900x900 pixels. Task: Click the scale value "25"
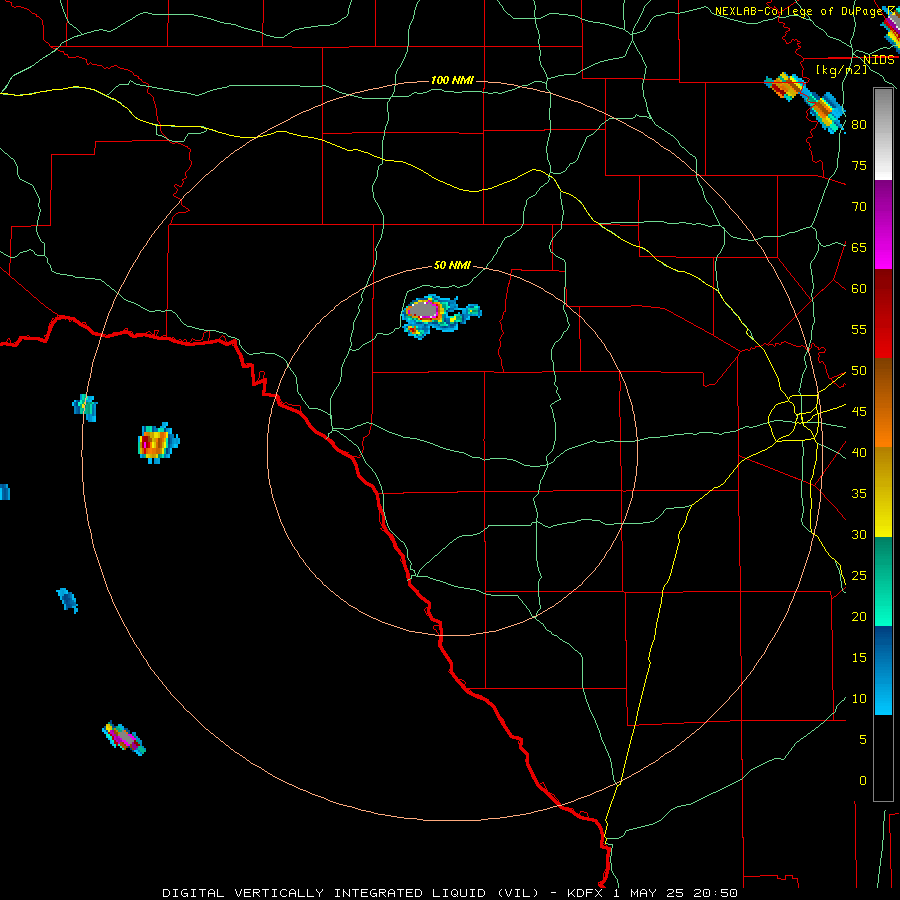[x=859, y=576]
